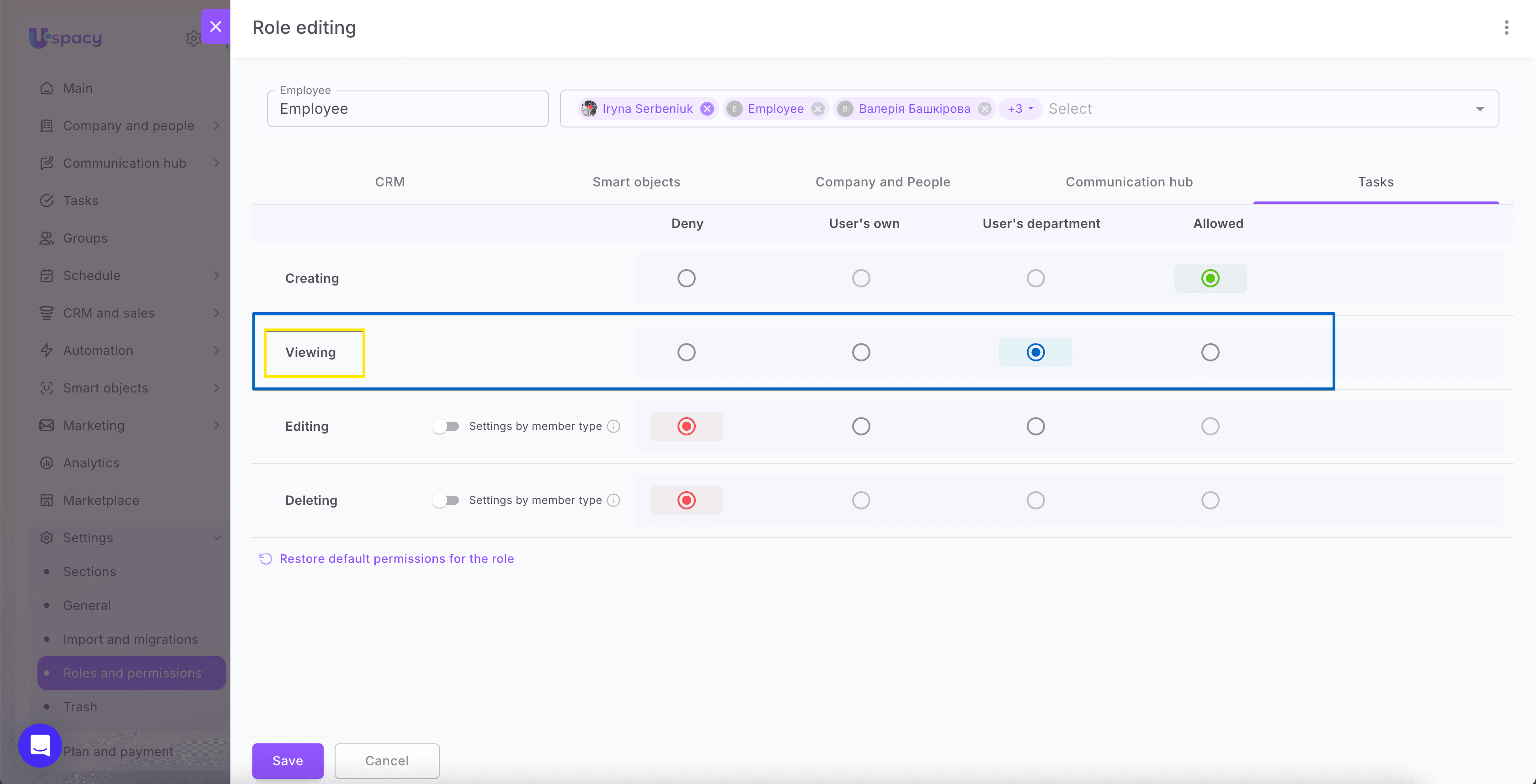The image size is (1536, 784).
Task: Click the Automation lightning icon in sidebar
Action: click(x=47, y=350)
